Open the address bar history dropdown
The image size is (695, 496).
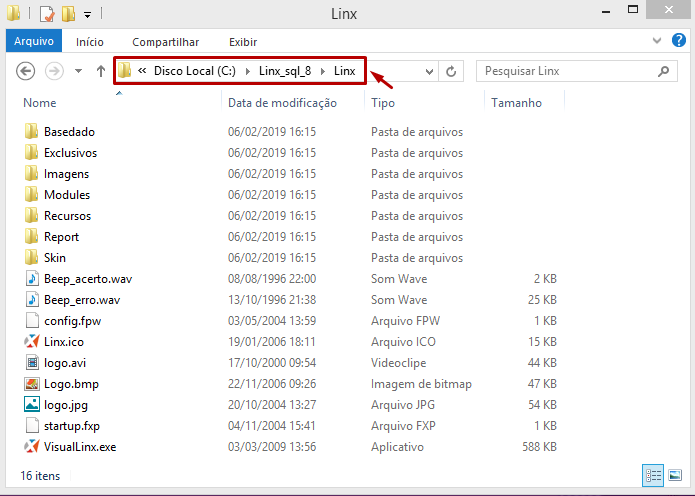[429, 71]
